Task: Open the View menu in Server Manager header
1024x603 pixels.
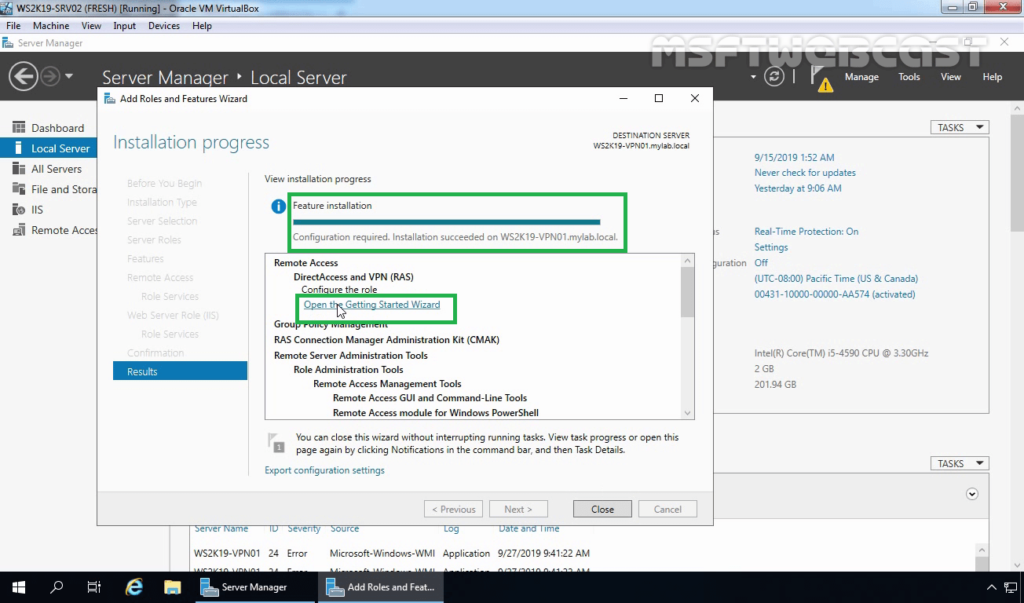Action: [x=950, y=77]
